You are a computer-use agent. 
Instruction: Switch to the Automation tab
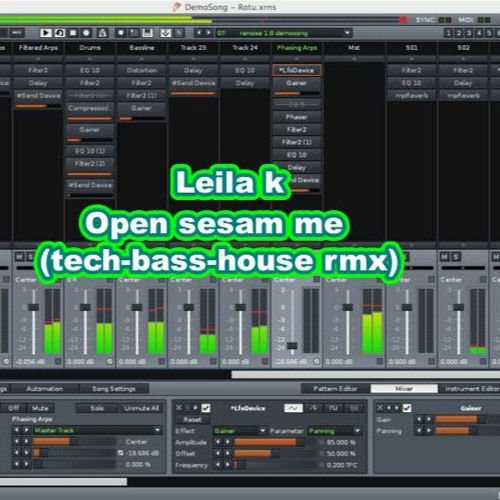[x=45, y=389]
